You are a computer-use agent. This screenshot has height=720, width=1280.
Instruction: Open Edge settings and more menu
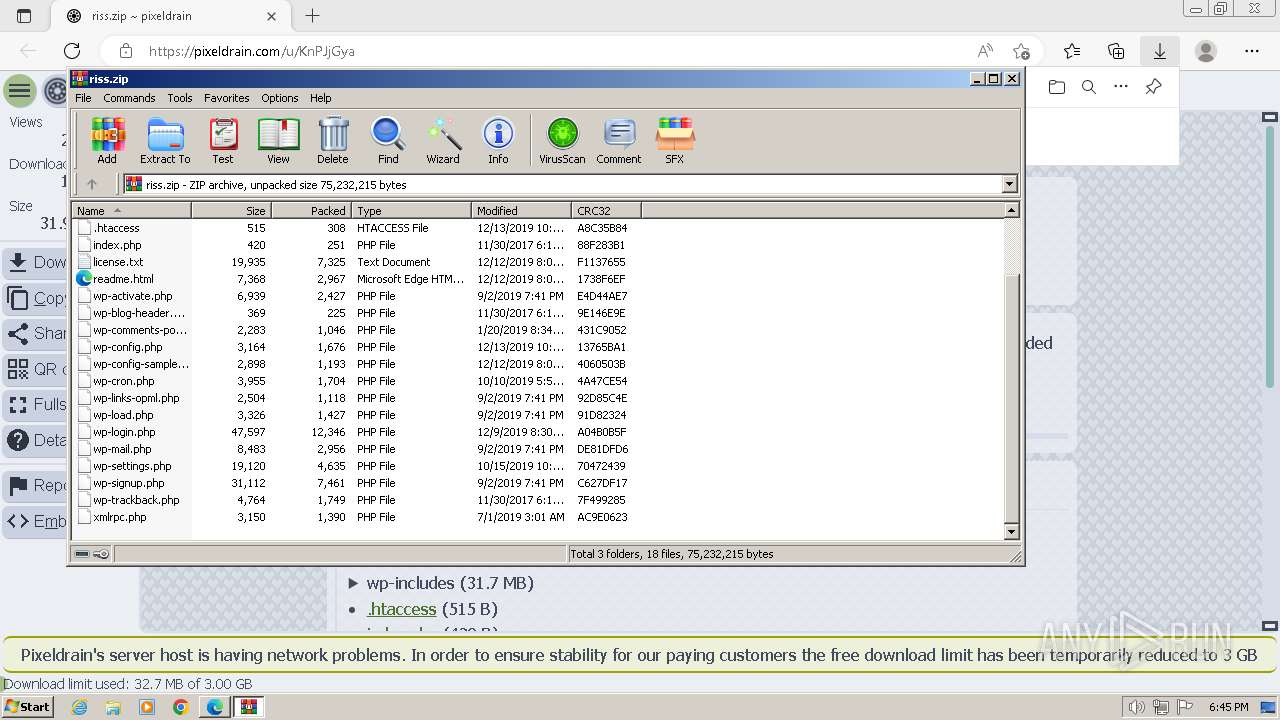[1252, 51]
